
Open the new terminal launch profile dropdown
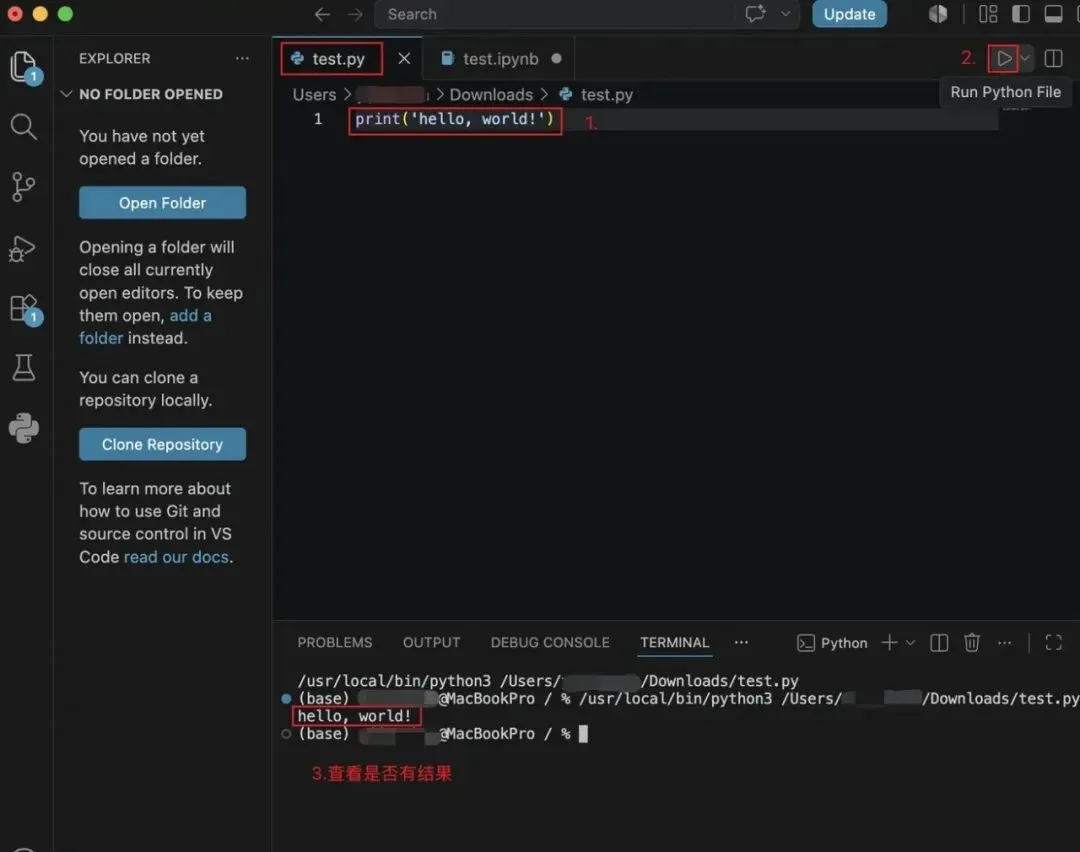pyautogui.click(x=911, y=643)
